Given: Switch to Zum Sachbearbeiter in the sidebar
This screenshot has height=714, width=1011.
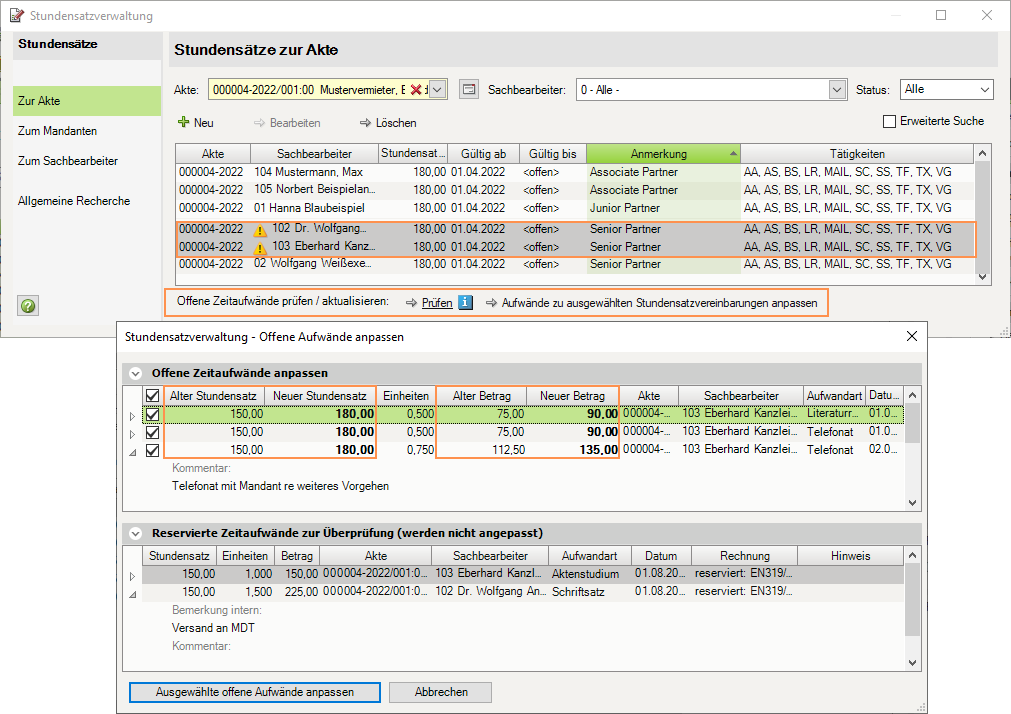Looking at the screenshot, I should point(87,161).
